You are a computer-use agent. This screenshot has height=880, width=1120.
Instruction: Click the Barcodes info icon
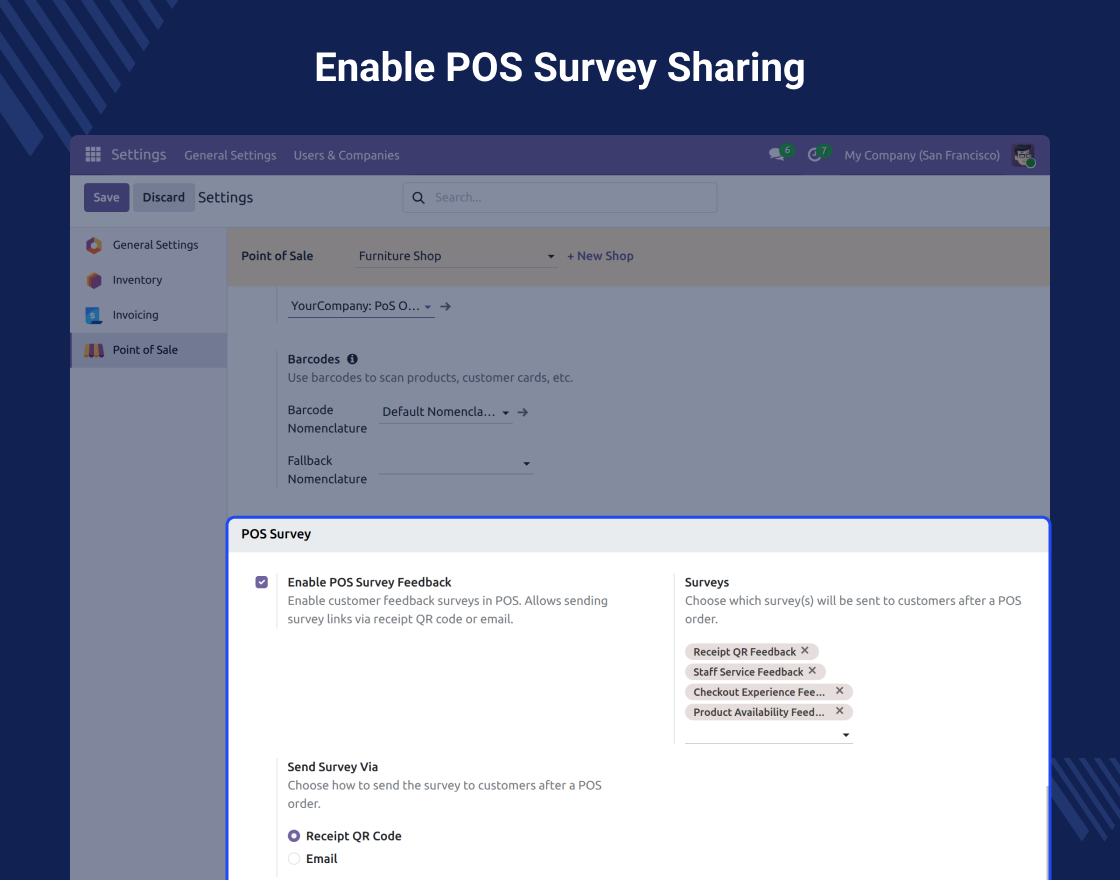coord(352,359)
